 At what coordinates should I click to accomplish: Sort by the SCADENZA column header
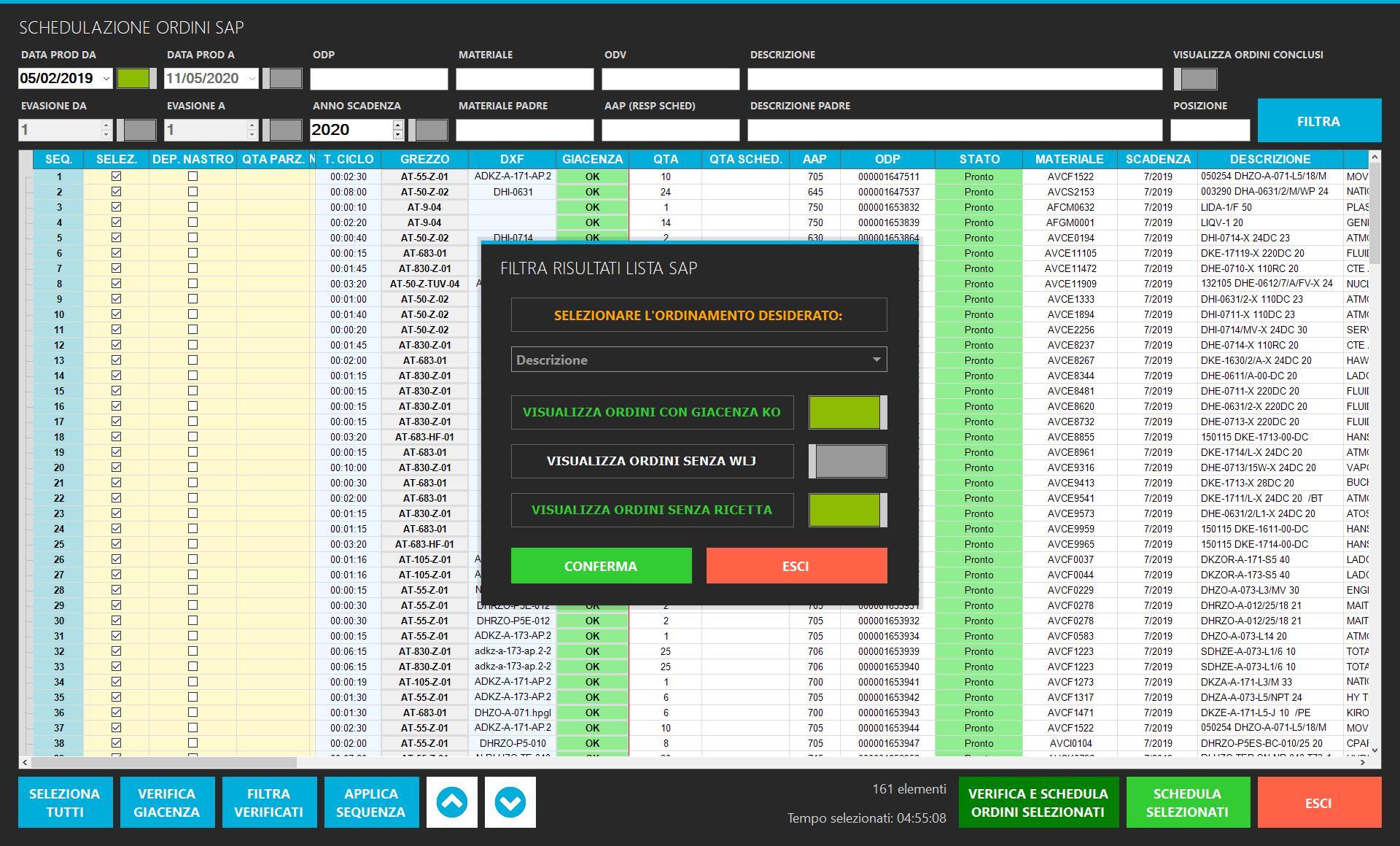coord(1158,159)
